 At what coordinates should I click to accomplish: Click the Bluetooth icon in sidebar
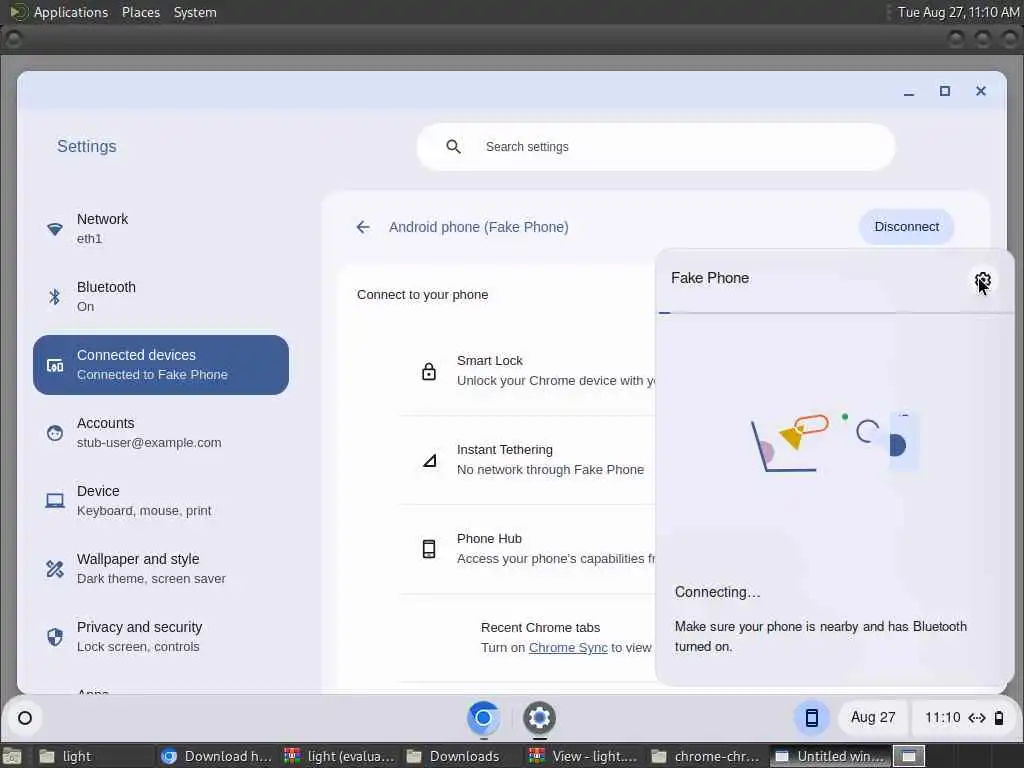pos(55,296)
